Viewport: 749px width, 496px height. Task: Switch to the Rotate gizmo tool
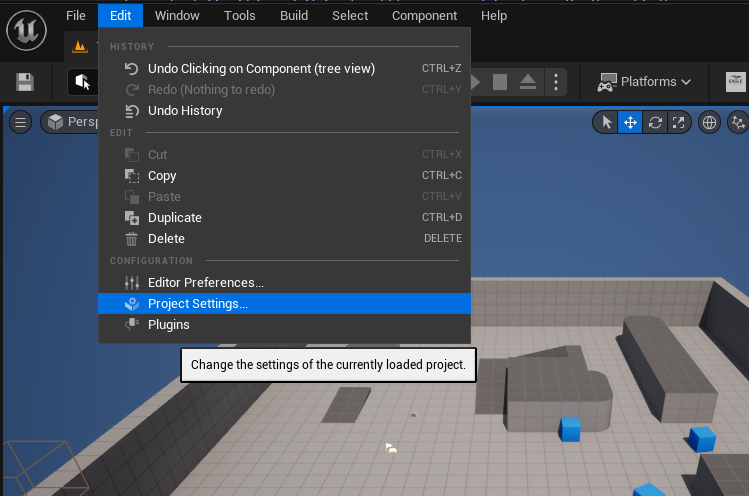pos(655,122)
